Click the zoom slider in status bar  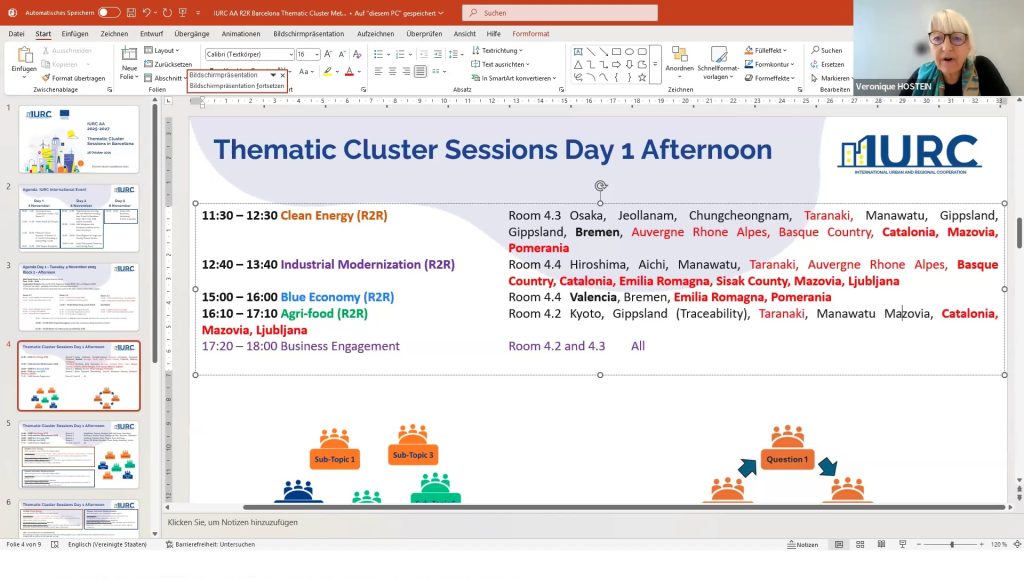[x=951, y=545]
